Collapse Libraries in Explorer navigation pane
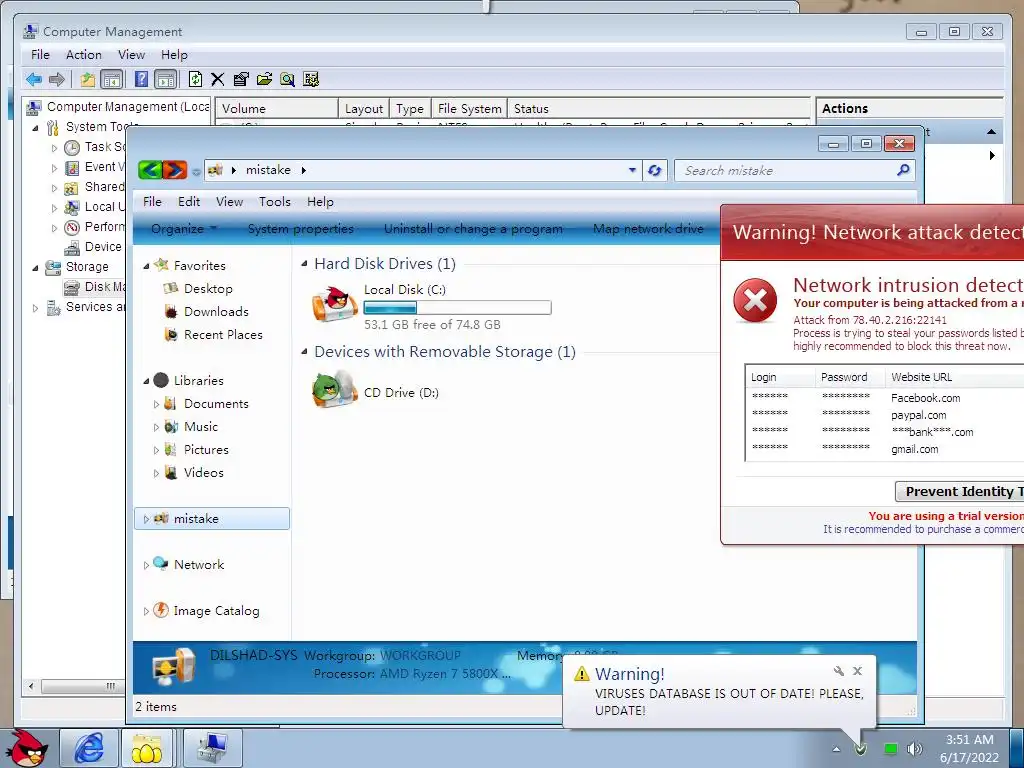Screen dimensions: 1024x768 coord(146,381)
